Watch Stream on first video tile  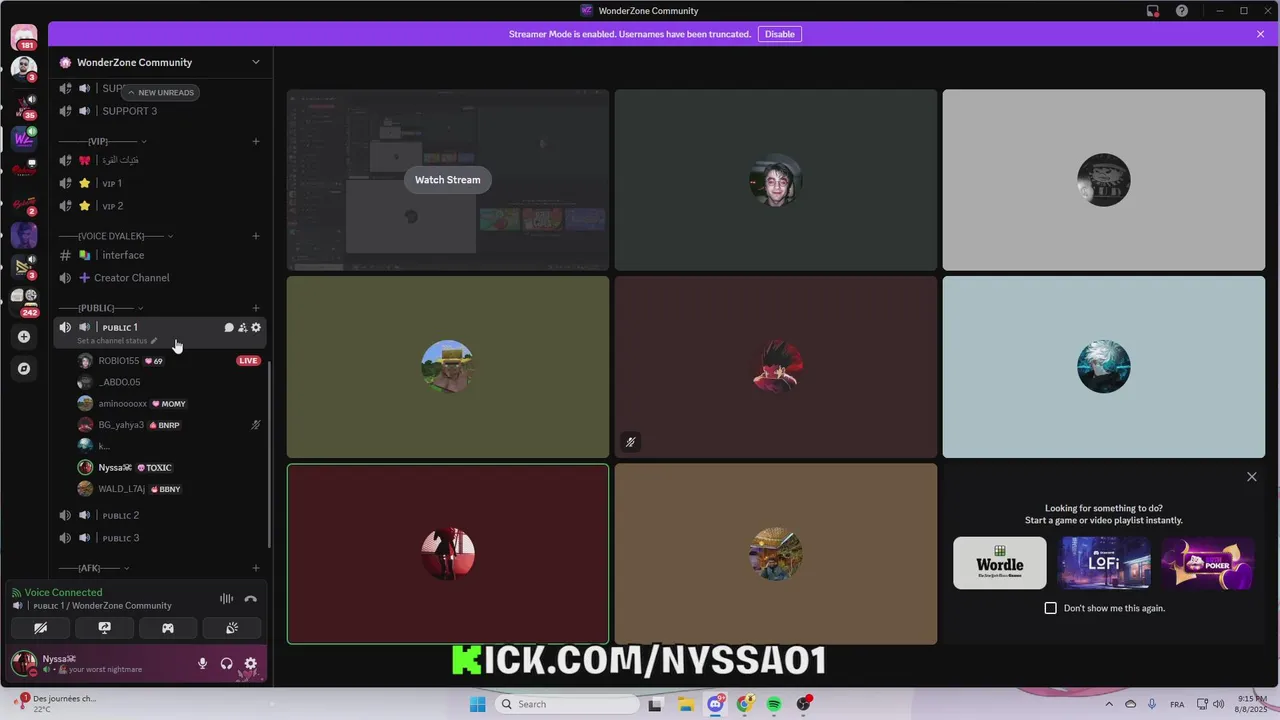[448, 180]
